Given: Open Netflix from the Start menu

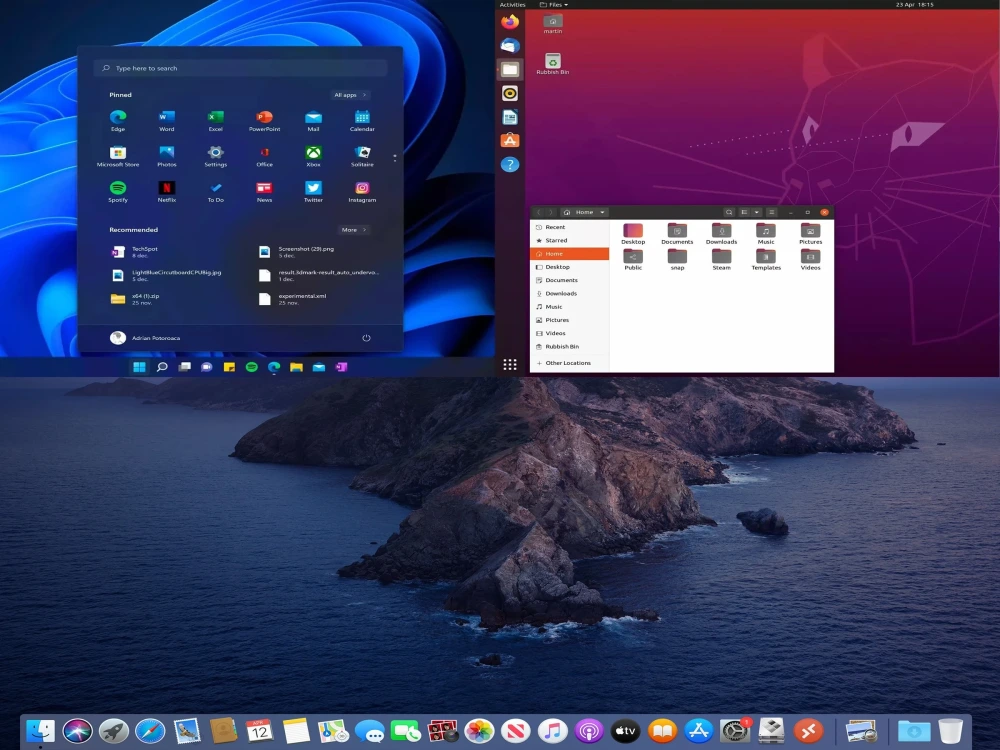Looking at the screenshot, I should [x=166, y=191].
